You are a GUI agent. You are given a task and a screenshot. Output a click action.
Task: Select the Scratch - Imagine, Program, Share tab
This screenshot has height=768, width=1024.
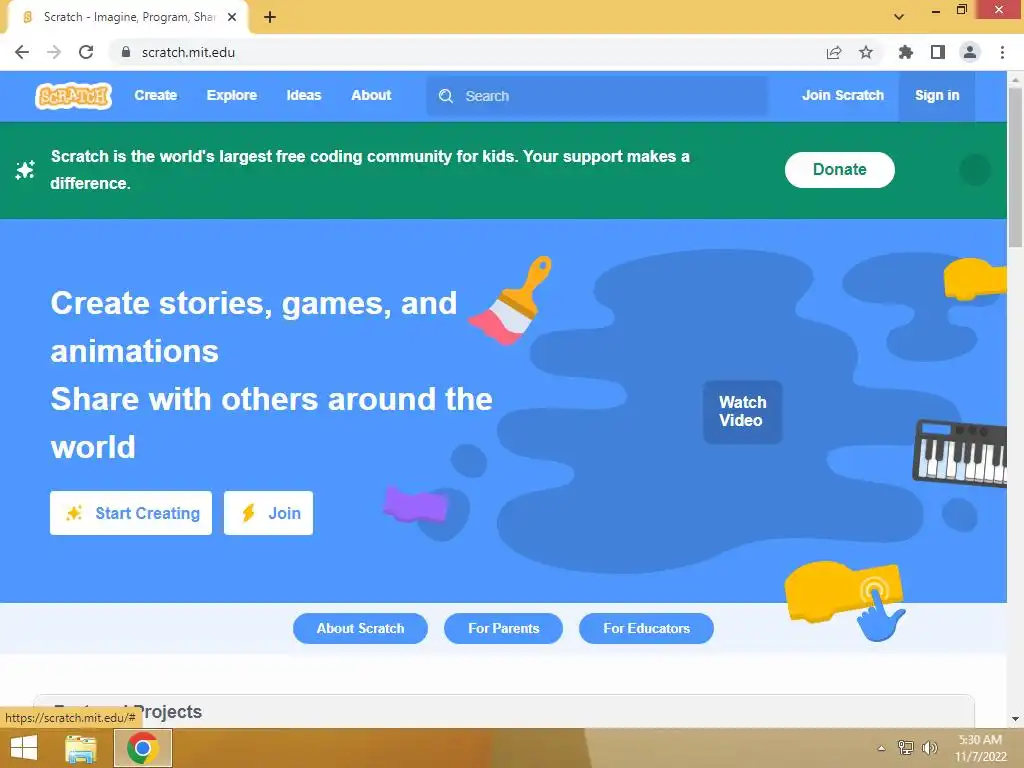click(129, 17)
